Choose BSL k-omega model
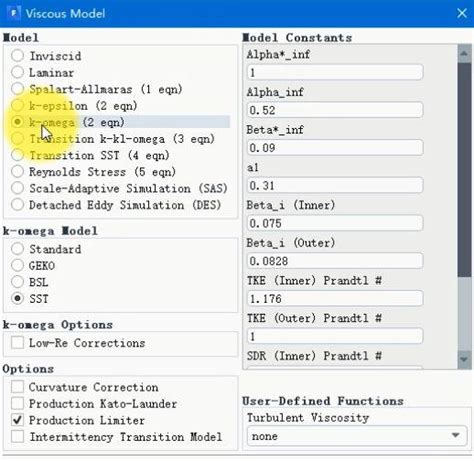Viewport: 474px width, 461px height. [x=17, y=282]
